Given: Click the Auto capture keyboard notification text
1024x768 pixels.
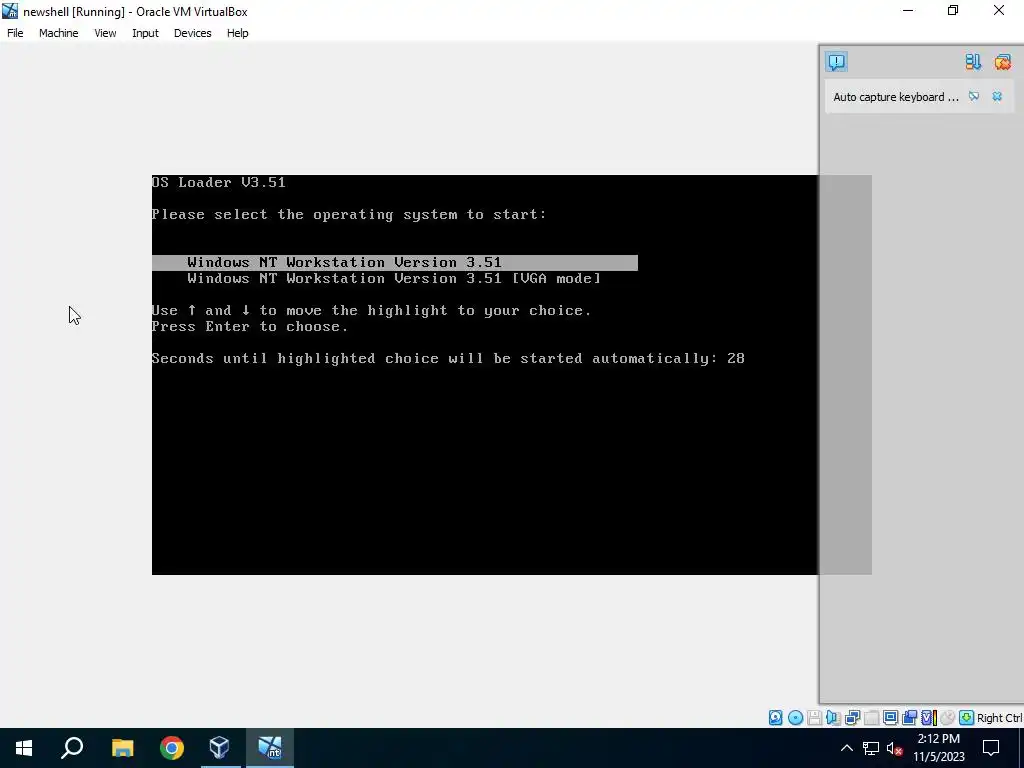Looking at the screenshot, I should [895, 97].
